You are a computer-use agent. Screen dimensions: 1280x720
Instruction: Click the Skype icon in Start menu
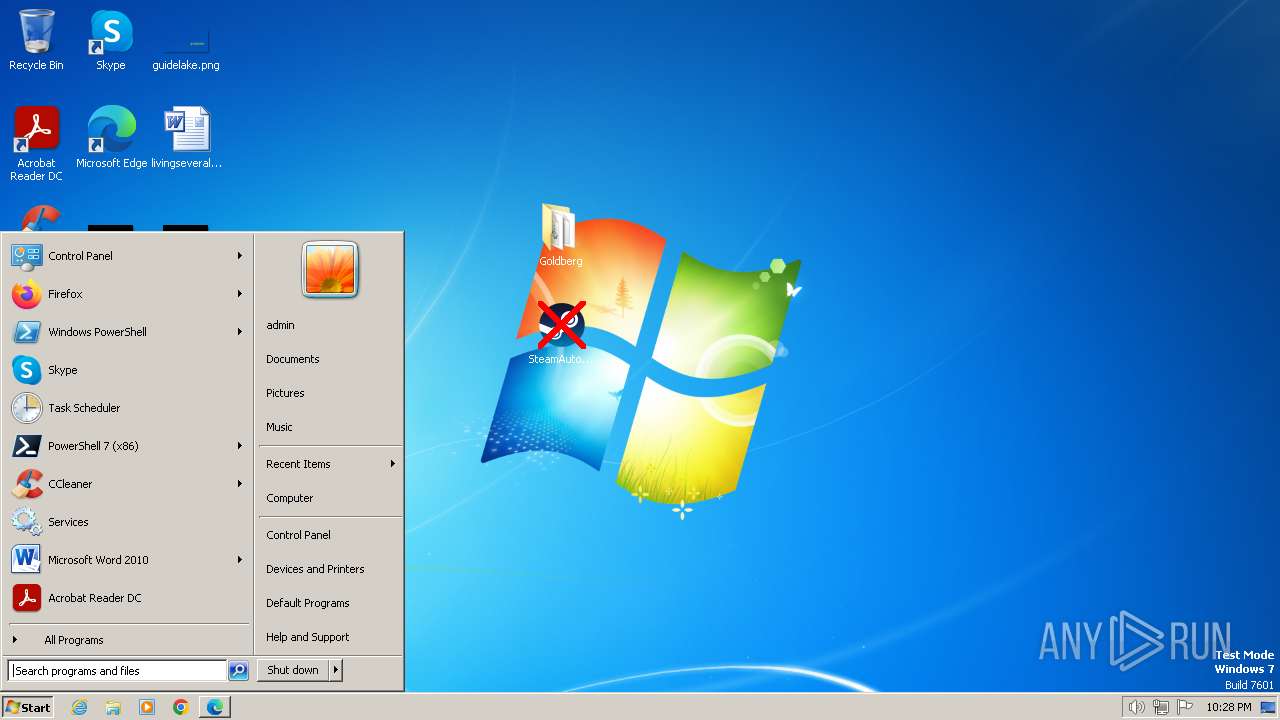(x=26, y=370)
